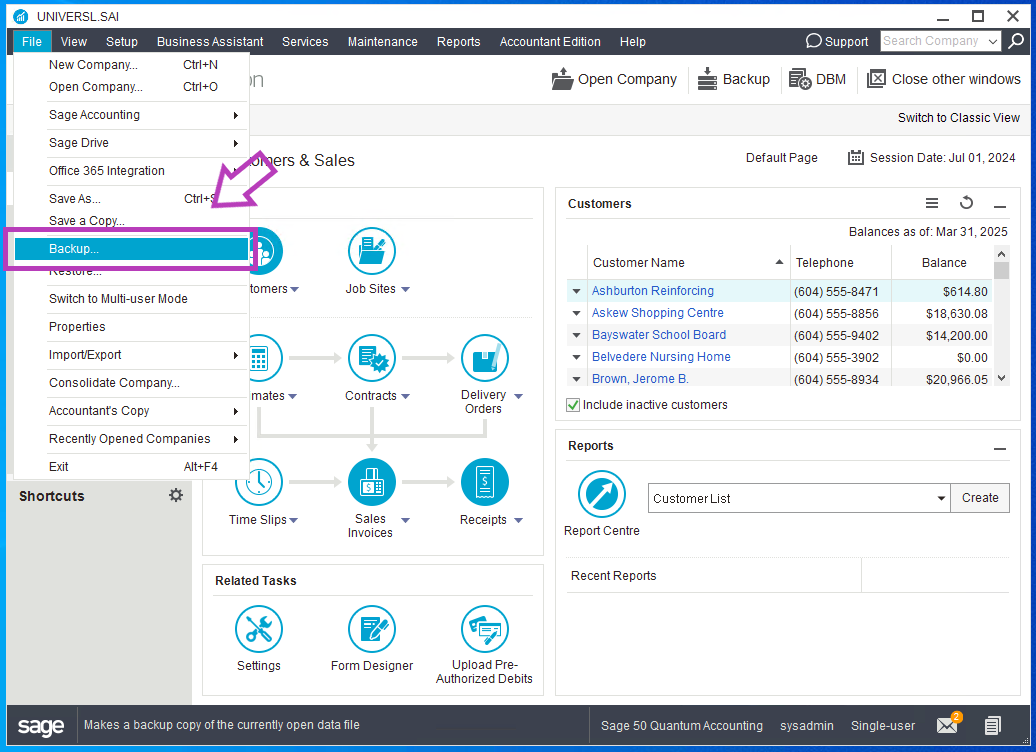Expand the Delivery Orders dropdown arrow

pos(519,396)
